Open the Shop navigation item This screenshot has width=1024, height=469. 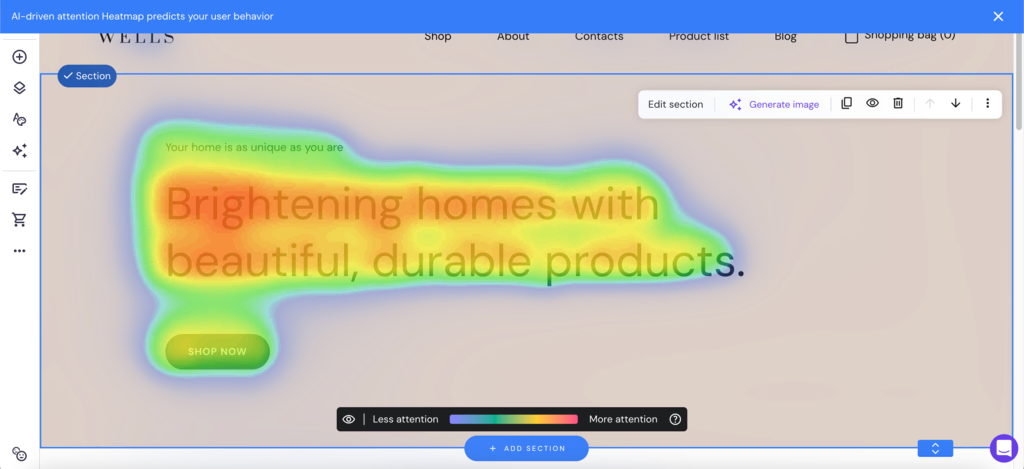[x=438, y=36]
